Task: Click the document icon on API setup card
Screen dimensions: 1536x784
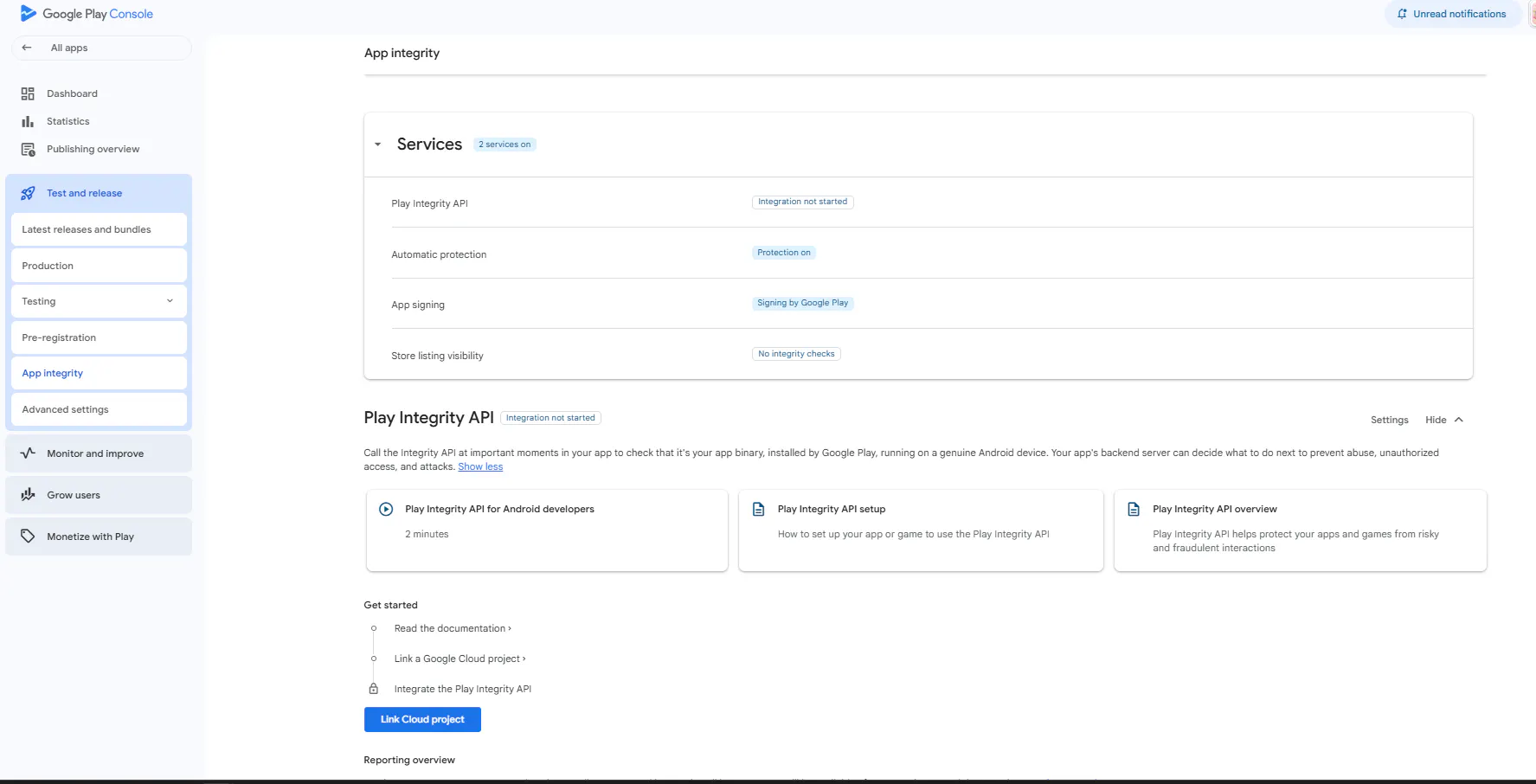Action: pos(759,509)
